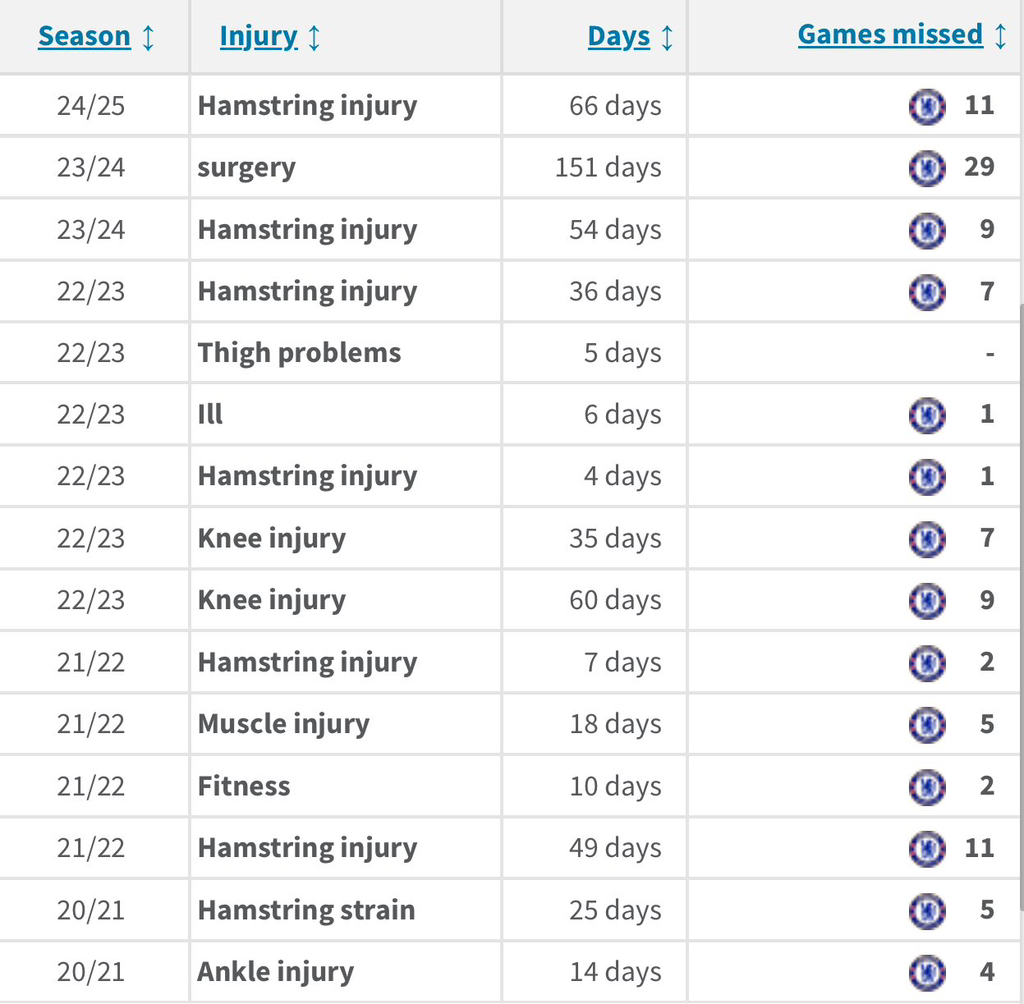
Task: Click the crest in the 60 days Knee injury row
Action: 927,600
